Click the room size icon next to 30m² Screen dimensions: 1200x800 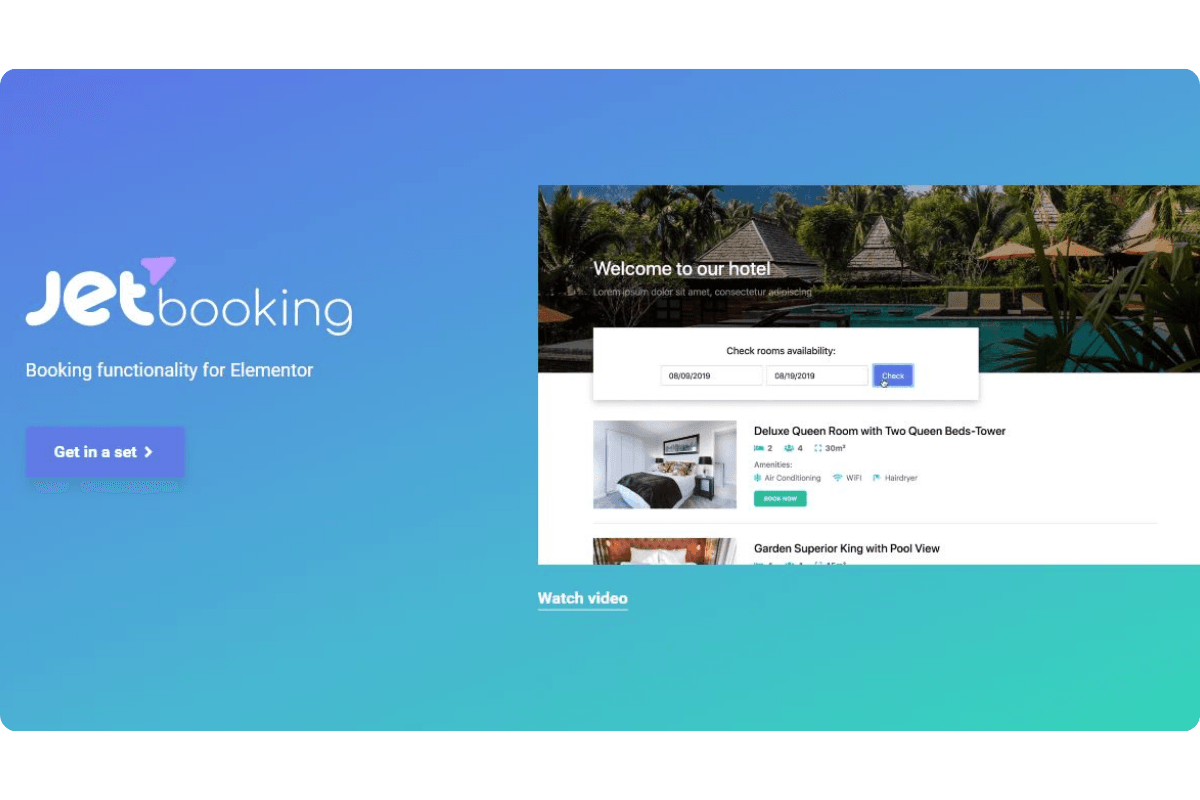818,449
